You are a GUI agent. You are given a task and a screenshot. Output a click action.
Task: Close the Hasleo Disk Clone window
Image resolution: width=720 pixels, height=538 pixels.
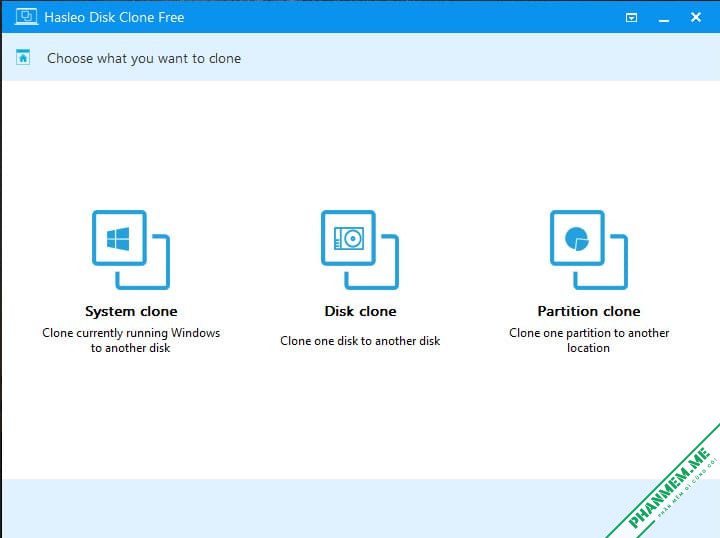coord(696,17)
